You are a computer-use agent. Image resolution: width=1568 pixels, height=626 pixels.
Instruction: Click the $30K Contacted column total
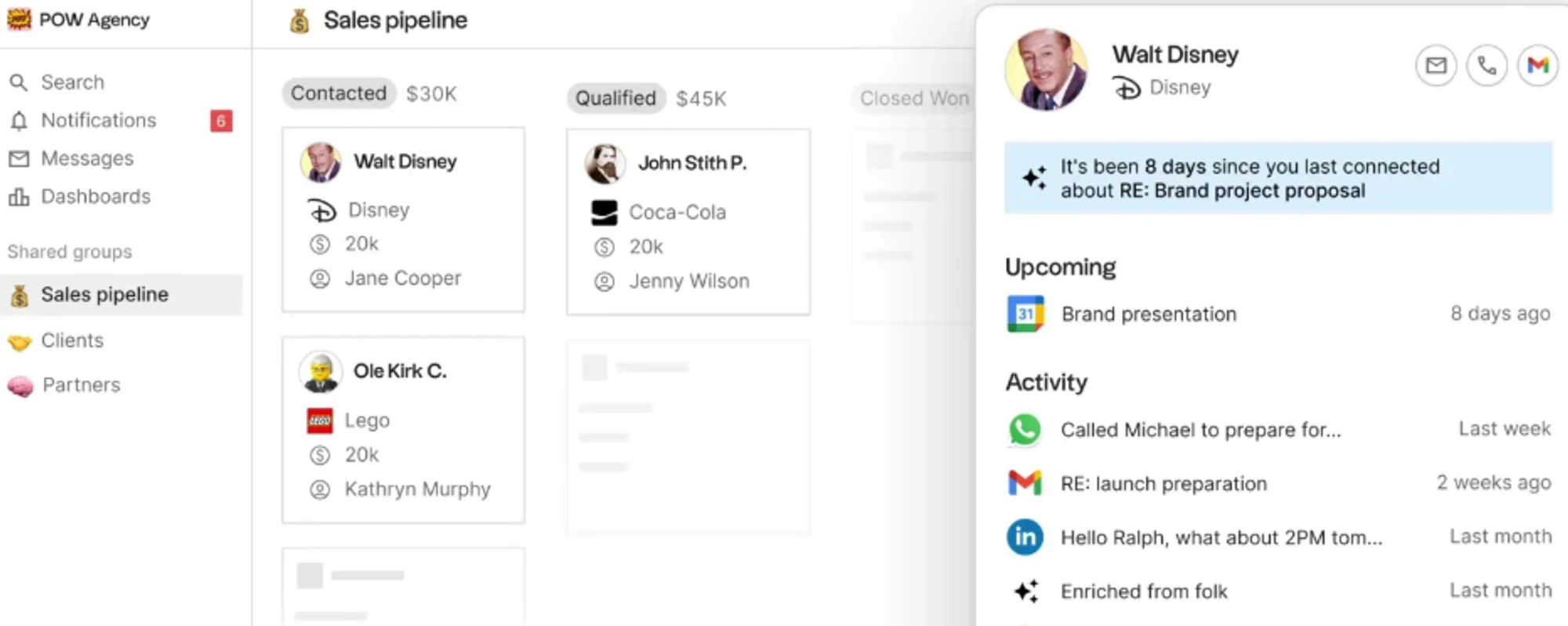click(431, 94)
